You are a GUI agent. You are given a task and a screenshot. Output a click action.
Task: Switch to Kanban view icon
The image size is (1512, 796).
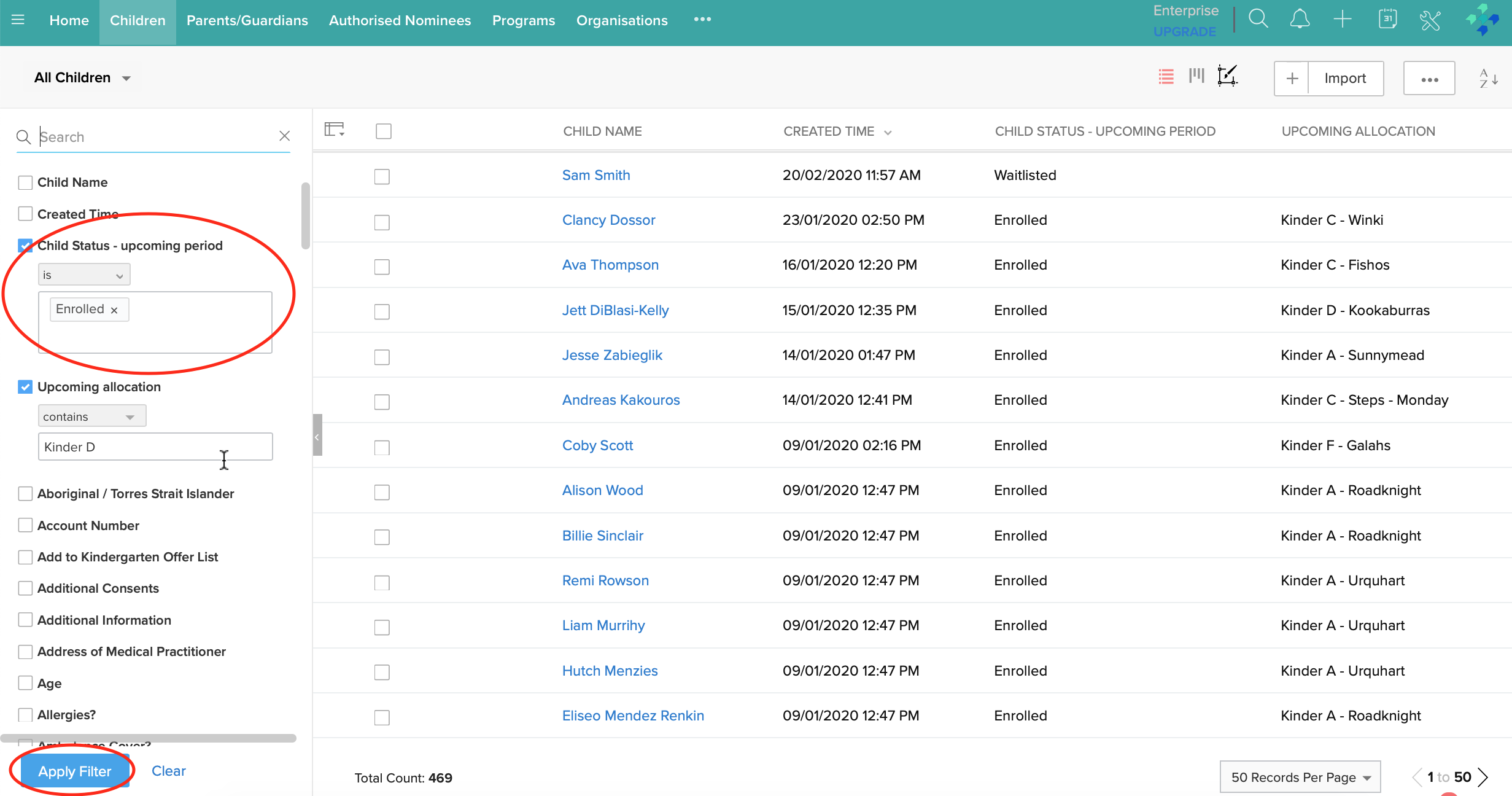click(1196, 77)
